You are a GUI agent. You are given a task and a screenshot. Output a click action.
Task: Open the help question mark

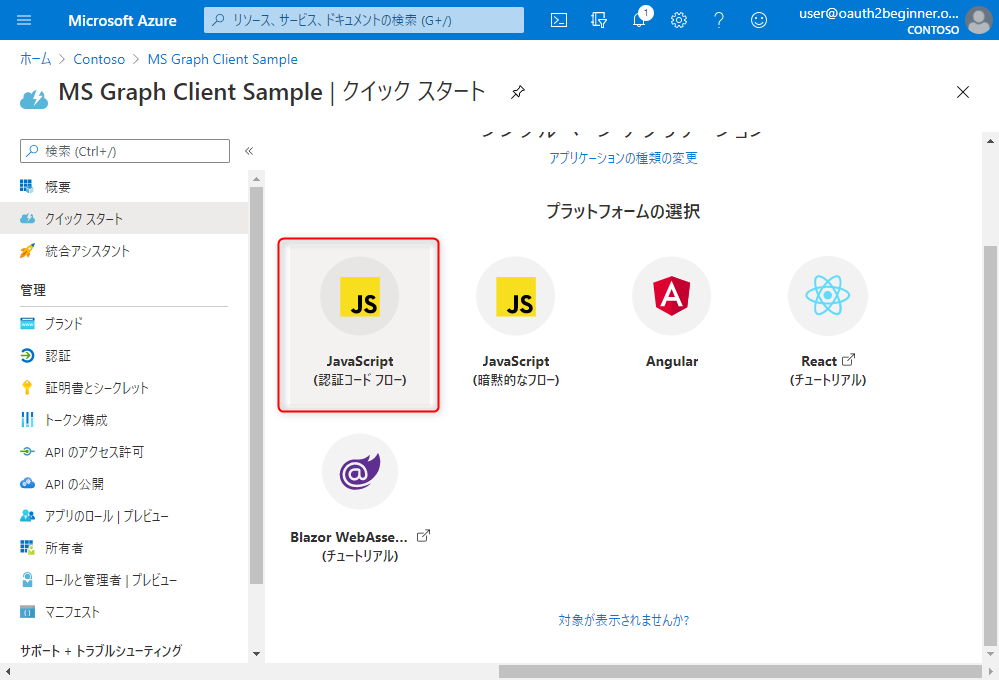pos(719,20)
